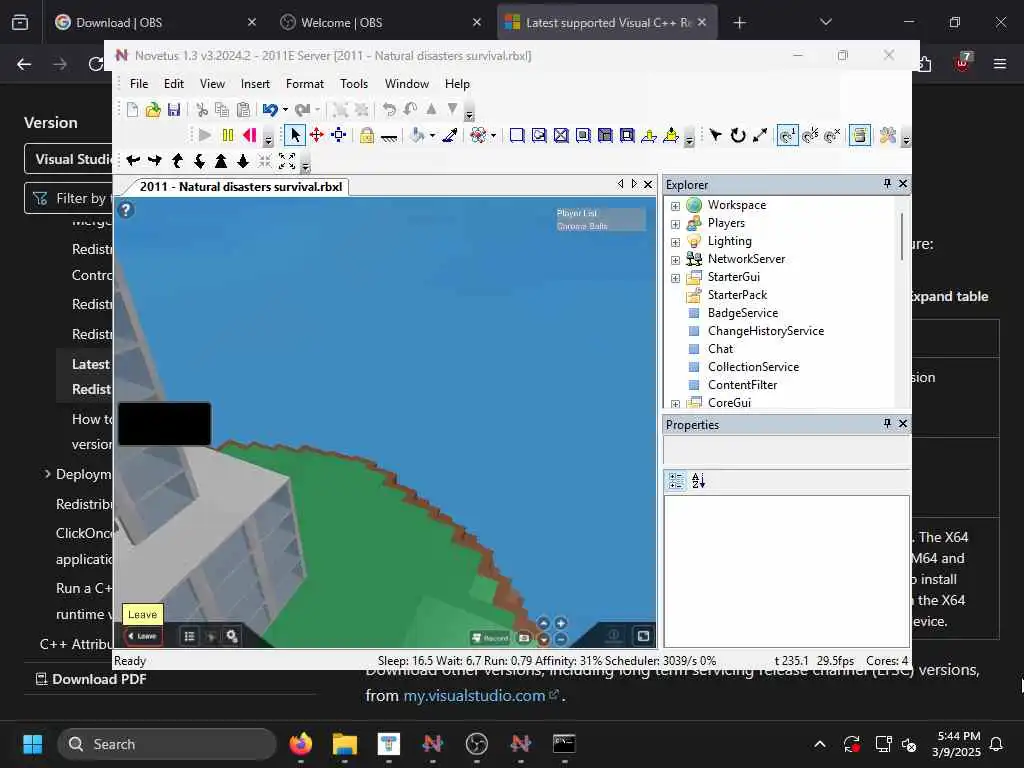
Task: Open the View menu
Action: pos(212,84)
